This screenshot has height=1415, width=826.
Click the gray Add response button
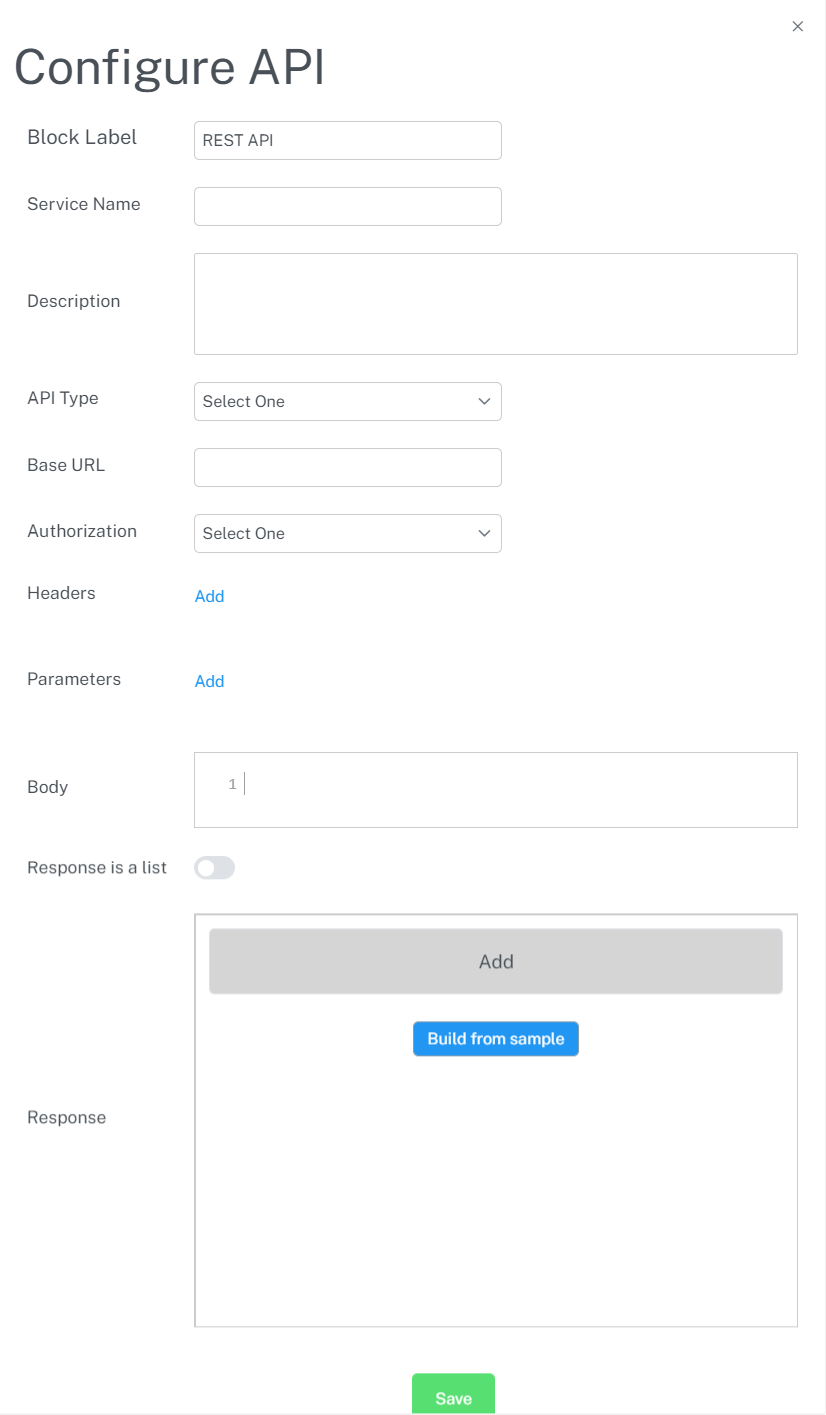tap(495, 961)
